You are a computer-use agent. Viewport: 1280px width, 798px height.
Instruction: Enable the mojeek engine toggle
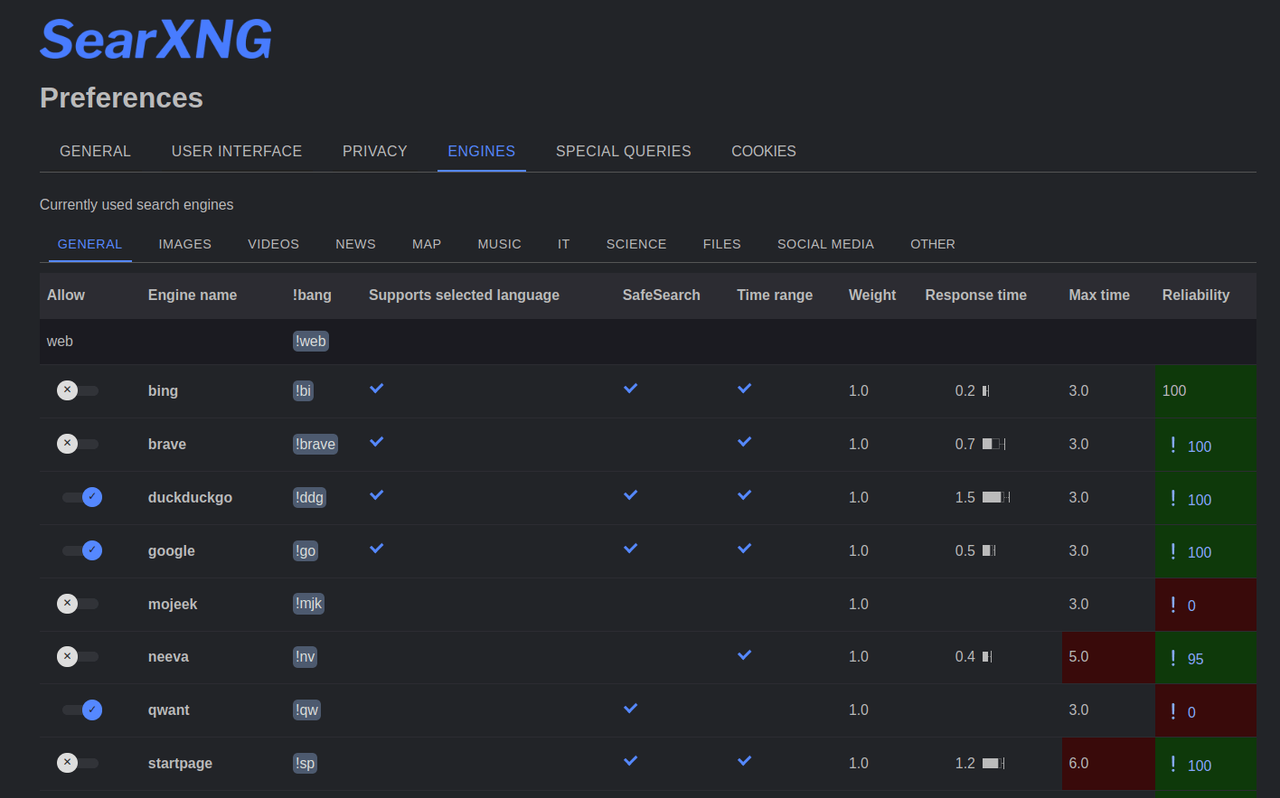point(78,603)
